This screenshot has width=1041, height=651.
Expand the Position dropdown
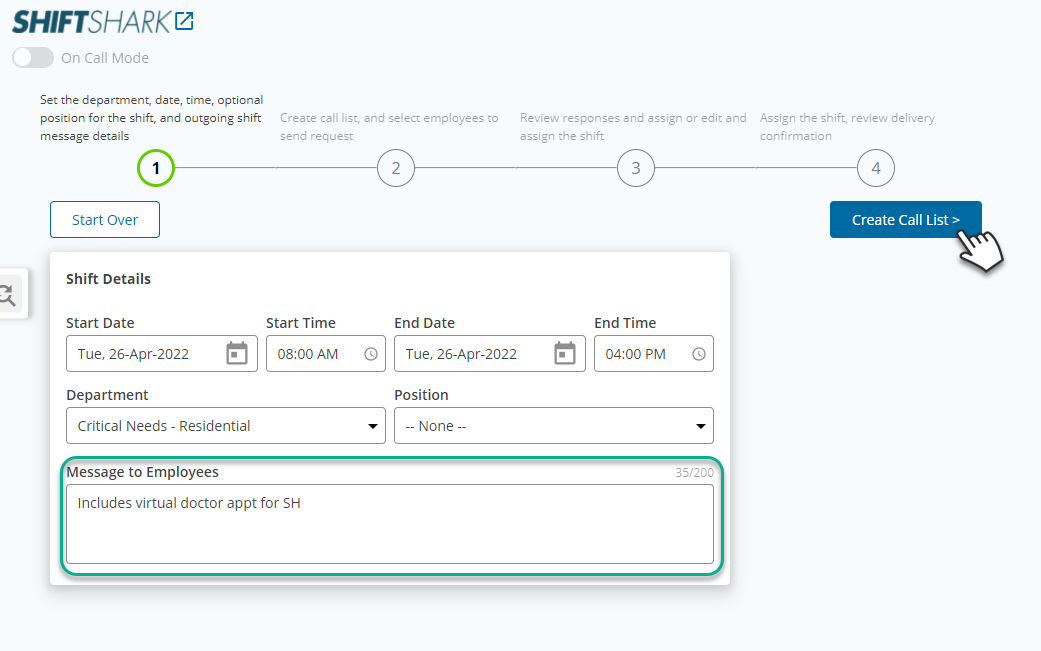coord(554,425)
